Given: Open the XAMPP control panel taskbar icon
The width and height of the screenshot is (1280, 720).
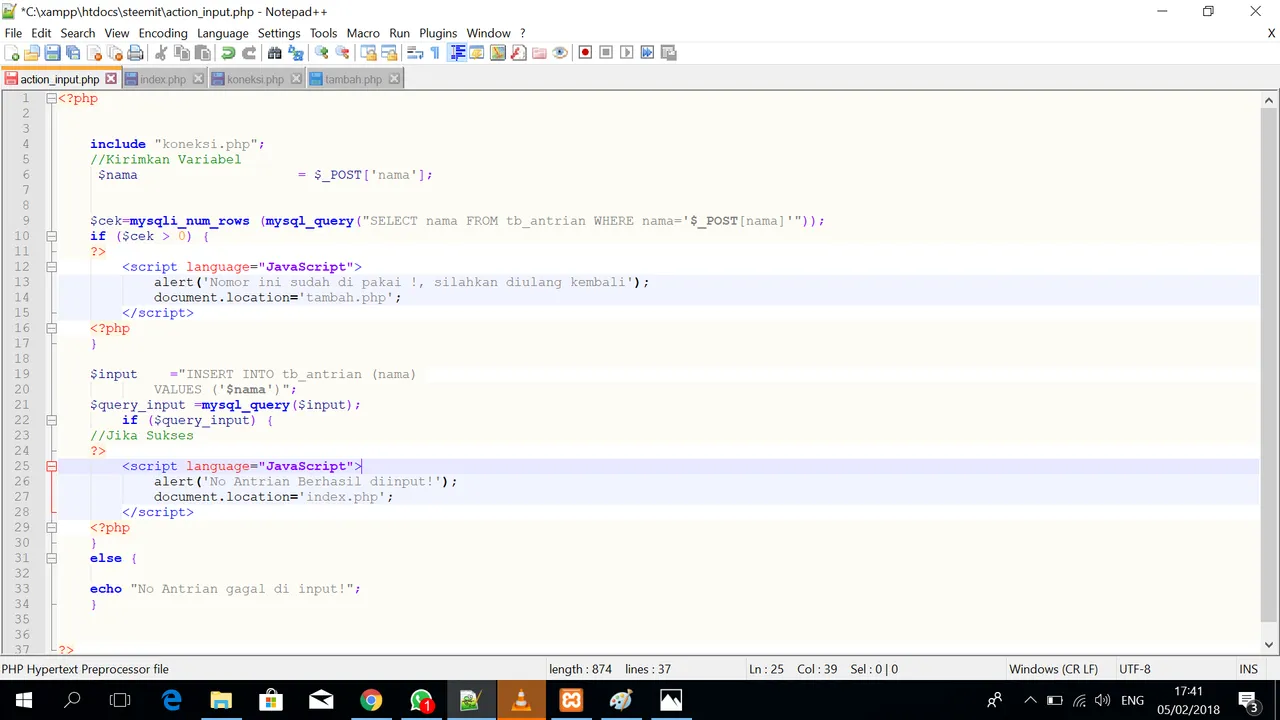Looking at the screenshot, I should tap(571, 700).
